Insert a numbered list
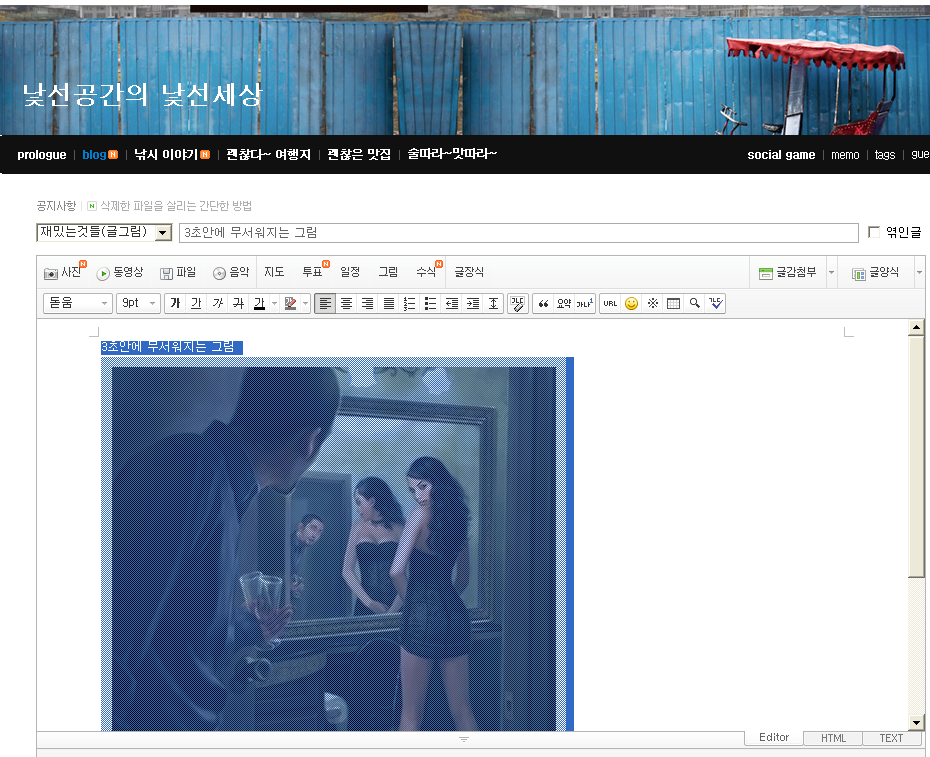 (x=409, y=303)
